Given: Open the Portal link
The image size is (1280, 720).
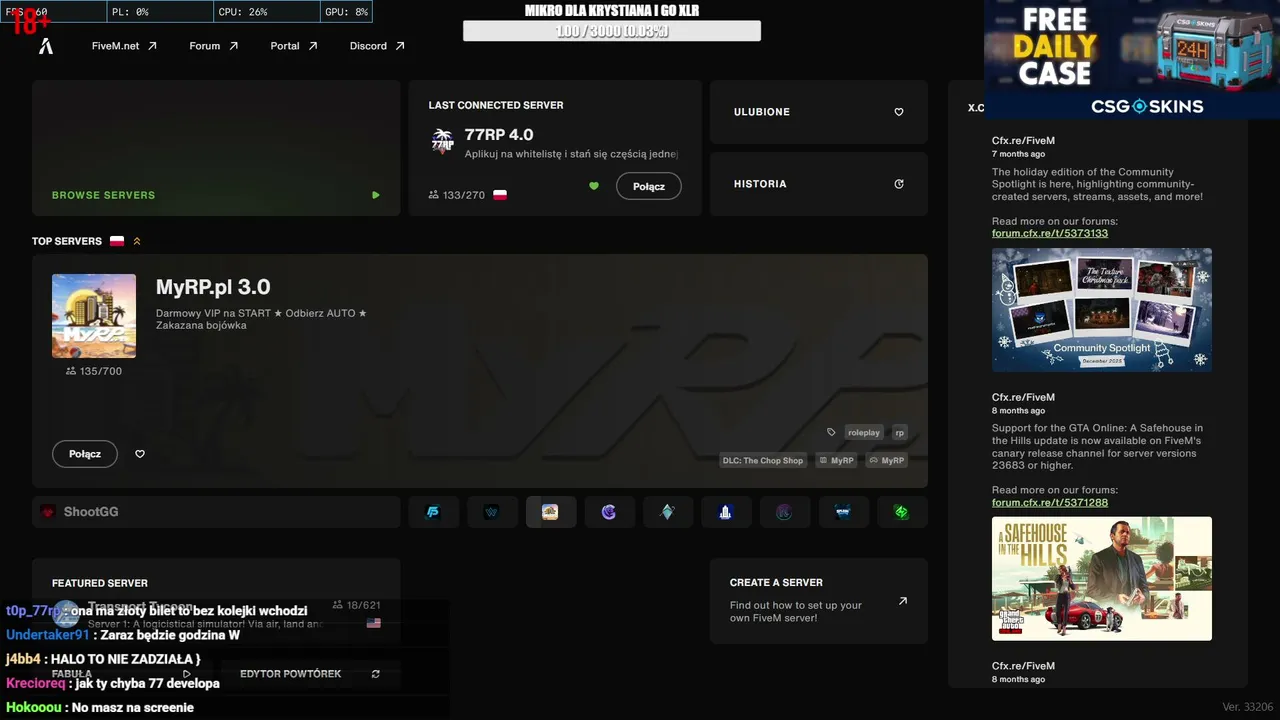Looking at the screenshot, I should coord(293,46).
